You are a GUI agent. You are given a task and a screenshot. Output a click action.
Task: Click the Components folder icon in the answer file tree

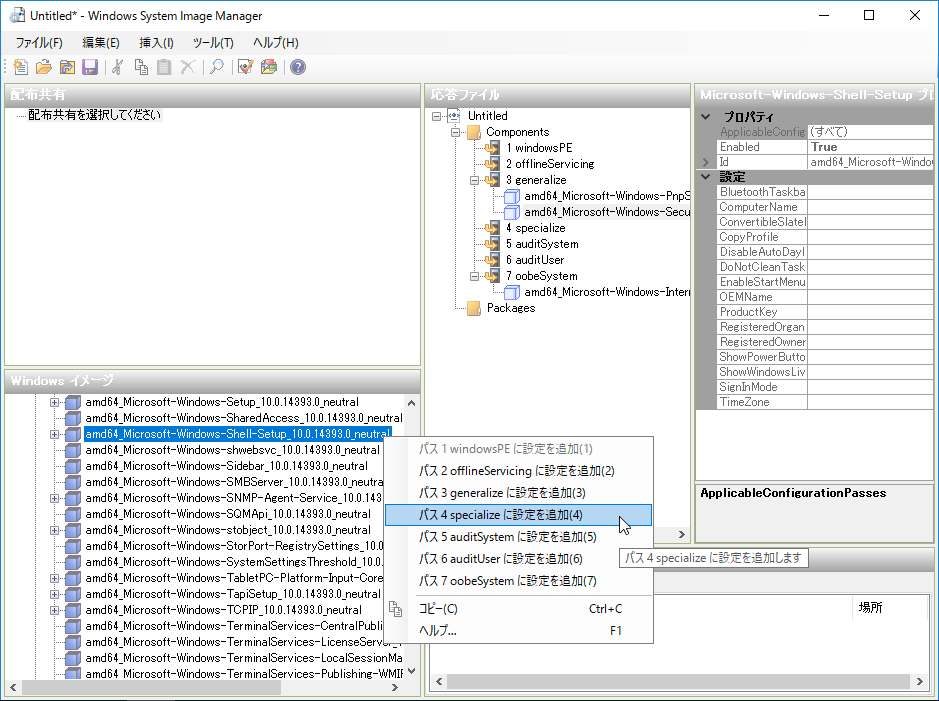coord(474,132)
